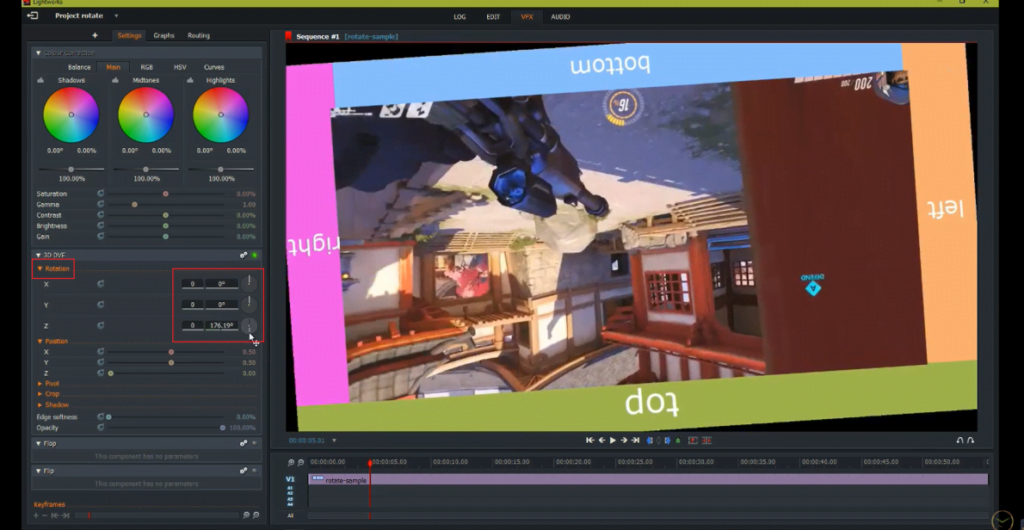Click the Highlights eyedropper picker icon
The width and height of the screenshot is (1024, 530).
click(x=190, y=80)
